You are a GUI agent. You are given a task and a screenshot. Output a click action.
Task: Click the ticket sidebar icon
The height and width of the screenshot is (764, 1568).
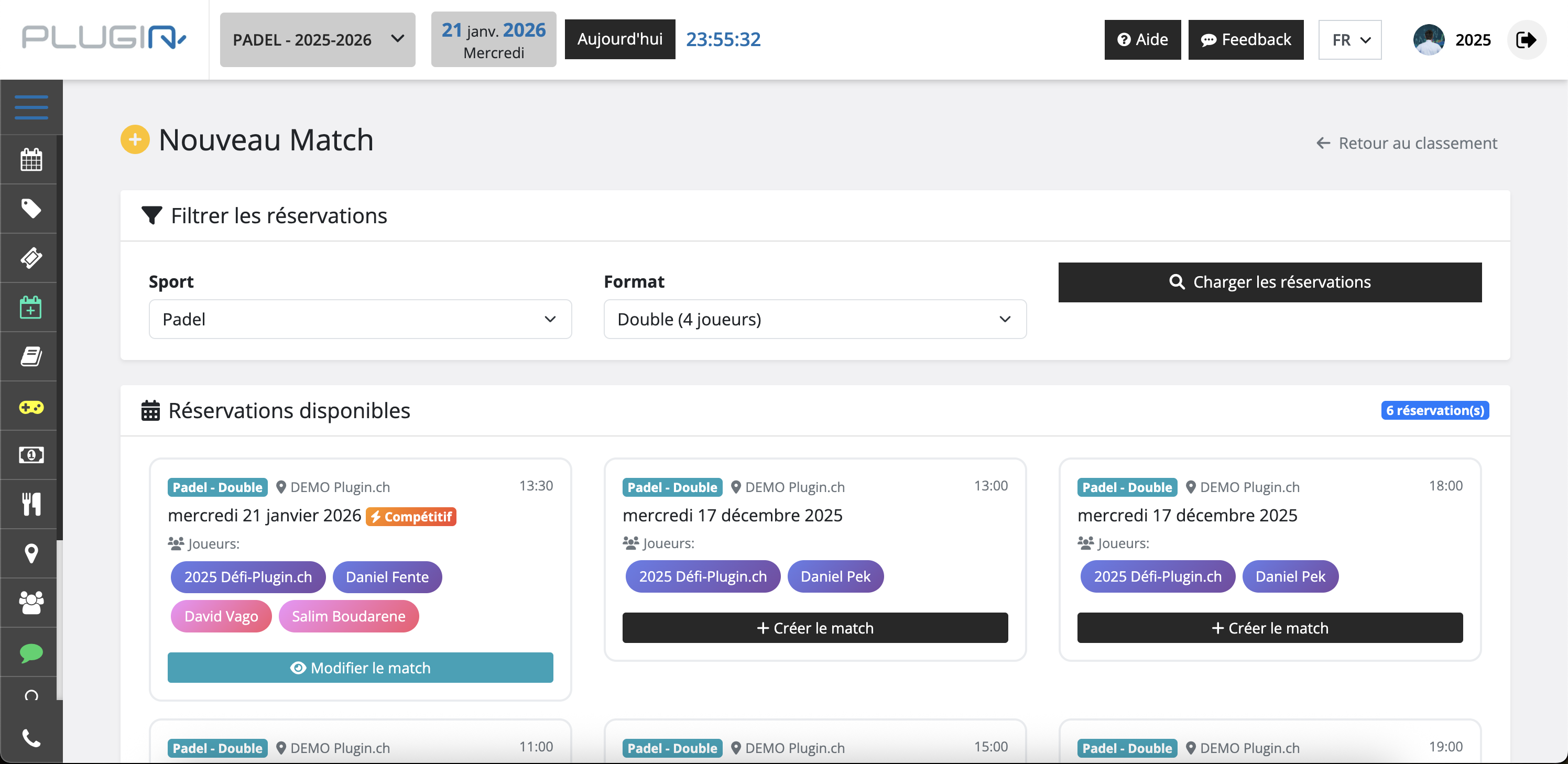pos(31,257)
